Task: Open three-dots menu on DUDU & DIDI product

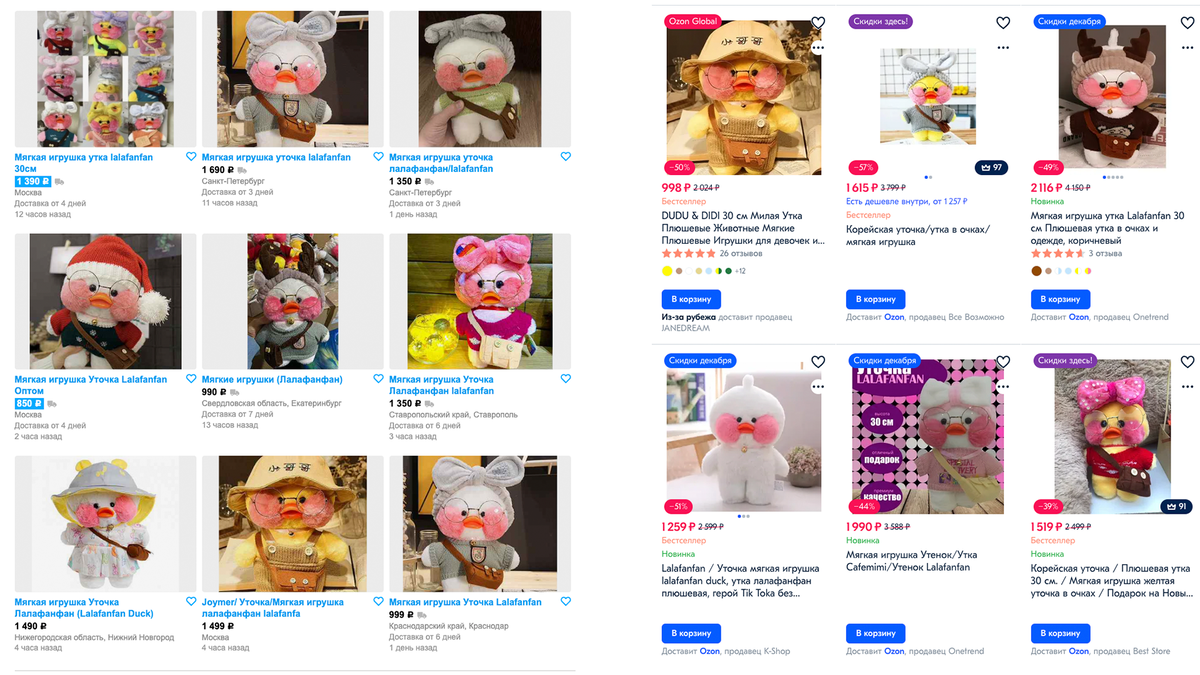Action: pos(818,47)
